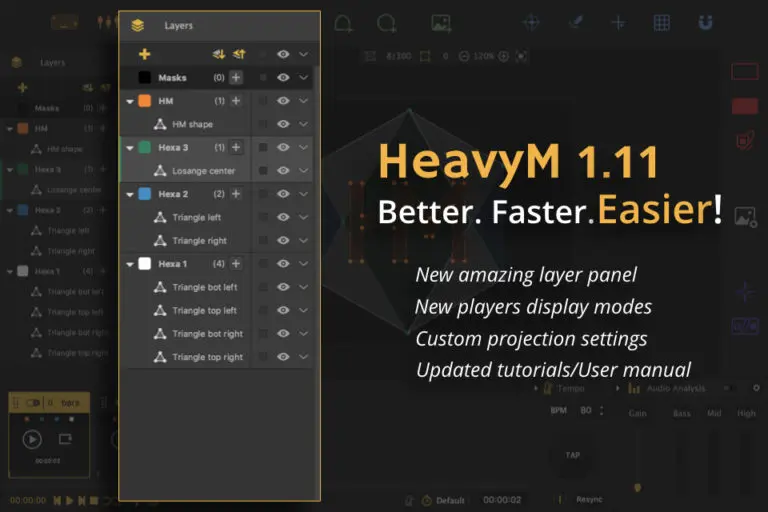Toggle visibility of Losange center
Viewport: 768px width, 512px height.
point(283,171)
